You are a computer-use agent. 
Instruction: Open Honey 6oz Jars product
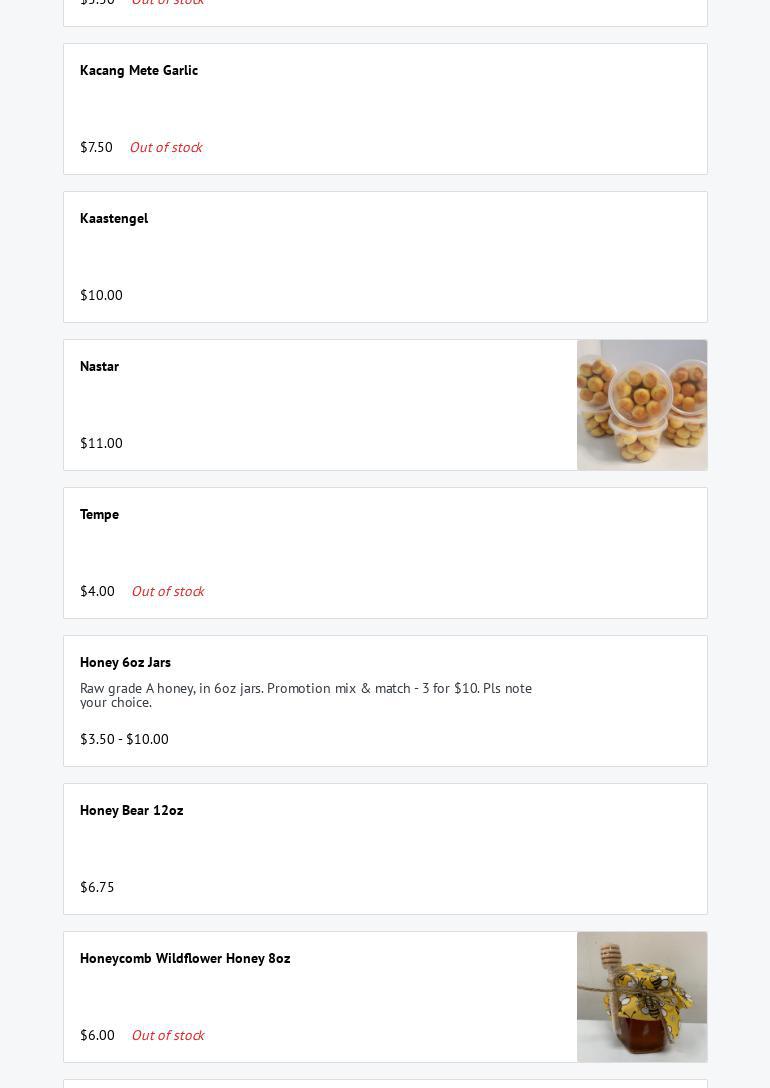(x=125, y=662)
